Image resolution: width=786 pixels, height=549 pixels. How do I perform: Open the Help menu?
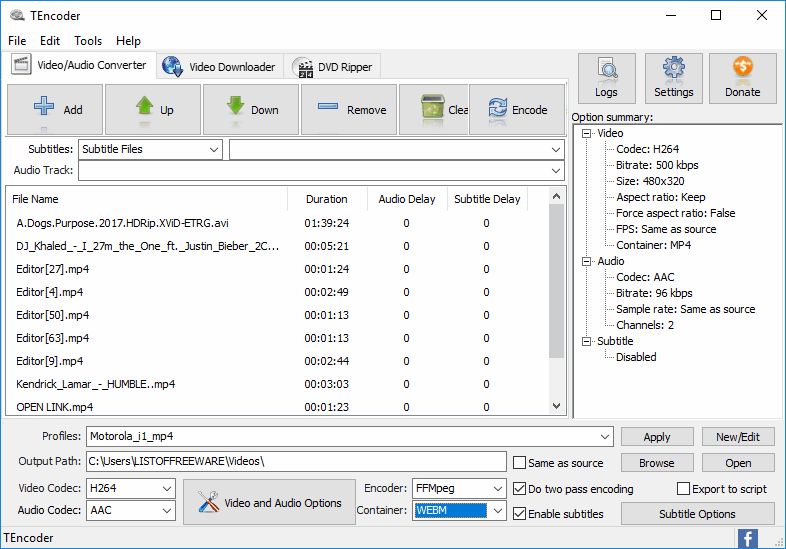point(128,41)
